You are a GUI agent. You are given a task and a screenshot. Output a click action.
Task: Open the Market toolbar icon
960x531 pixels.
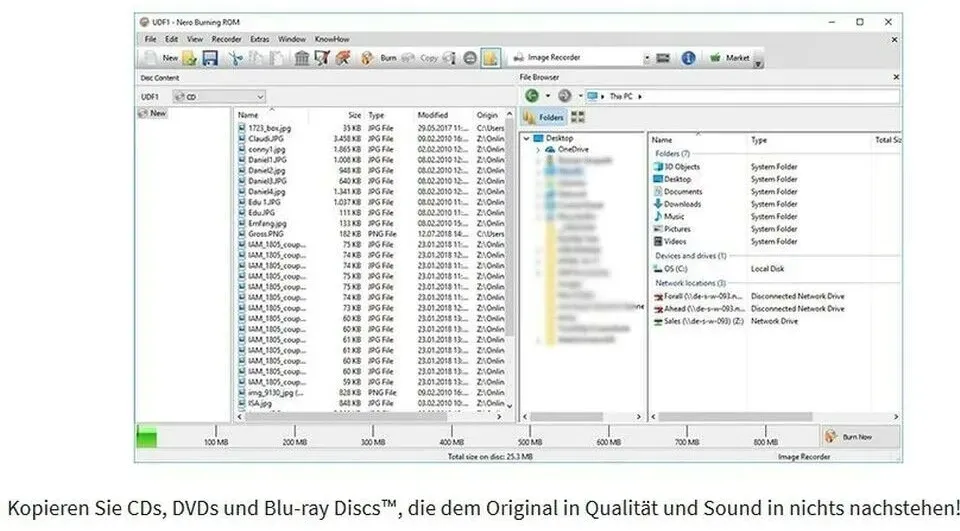pos(729,58)
